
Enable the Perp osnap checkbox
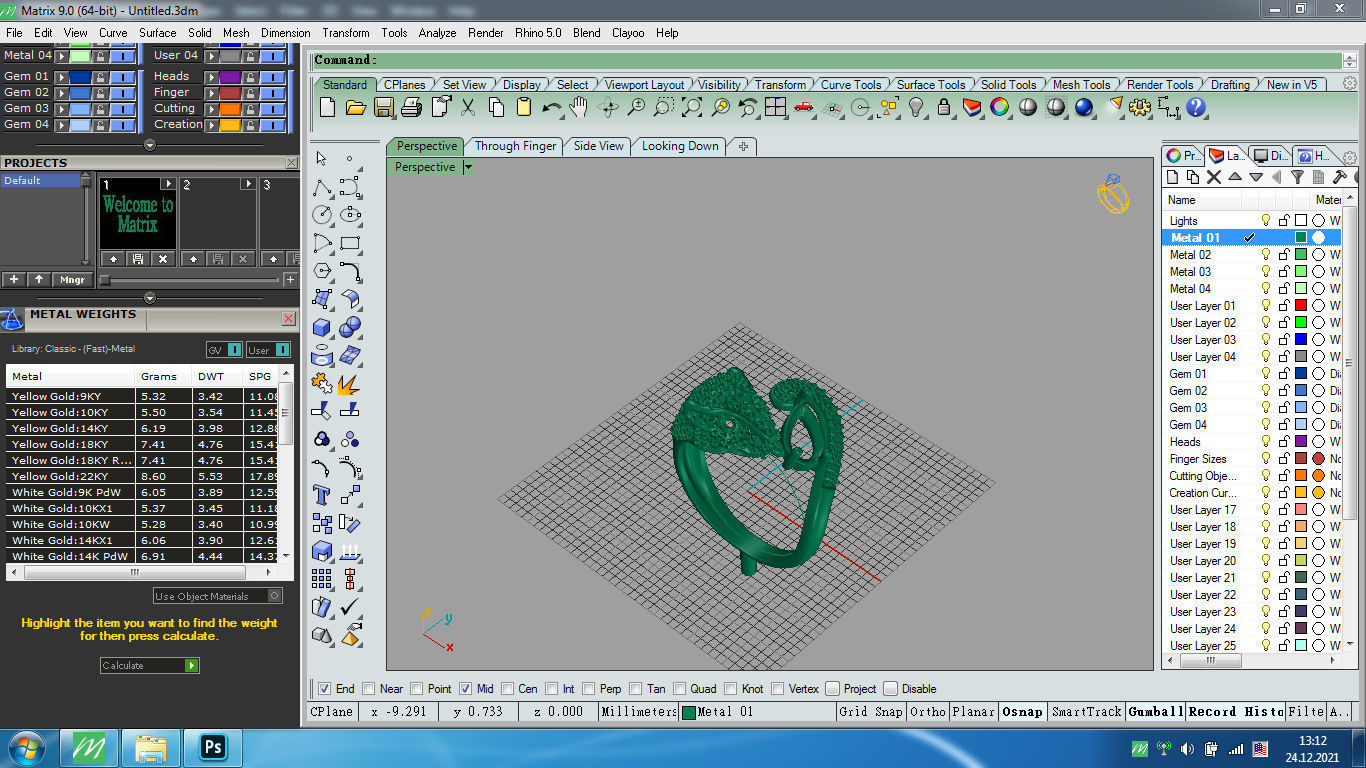click(589, 688)
